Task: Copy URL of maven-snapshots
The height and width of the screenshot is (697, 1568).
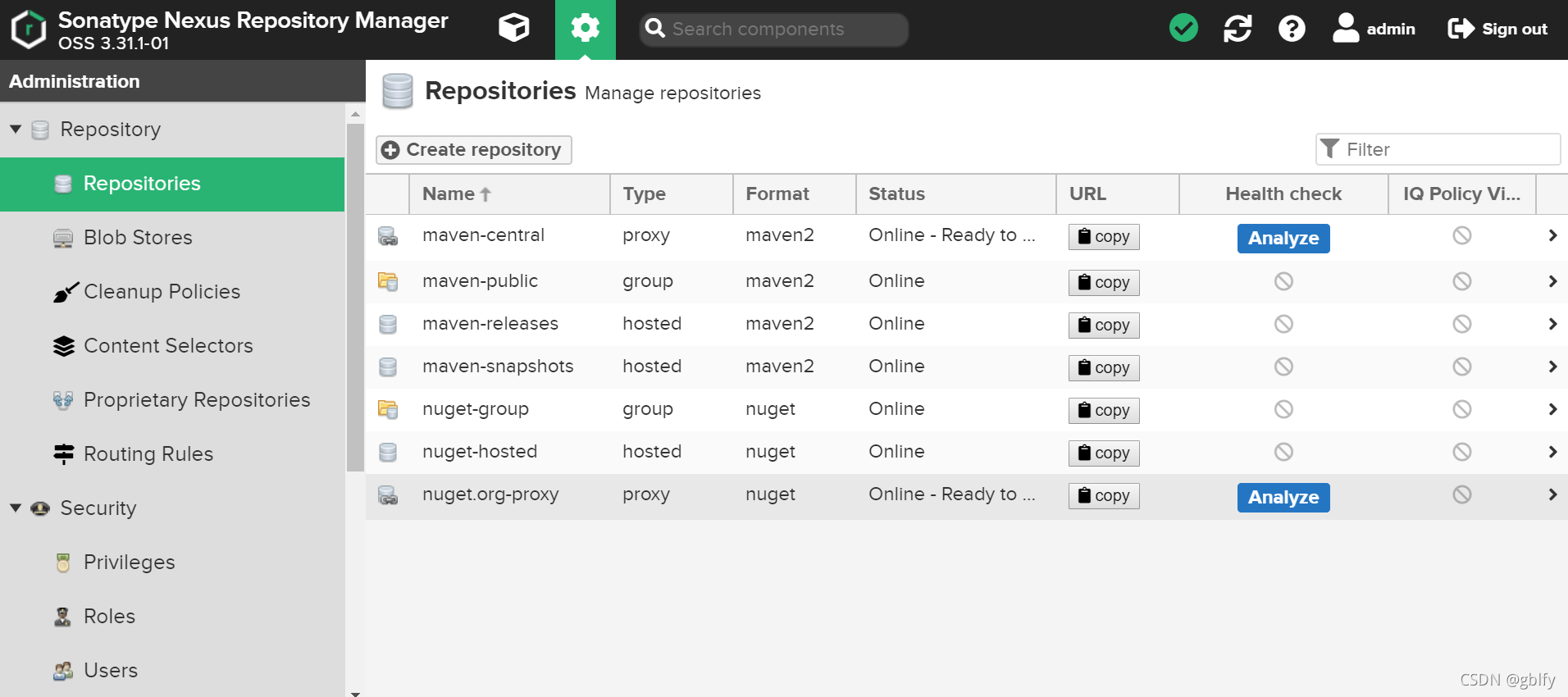Action: point(1104,368)
